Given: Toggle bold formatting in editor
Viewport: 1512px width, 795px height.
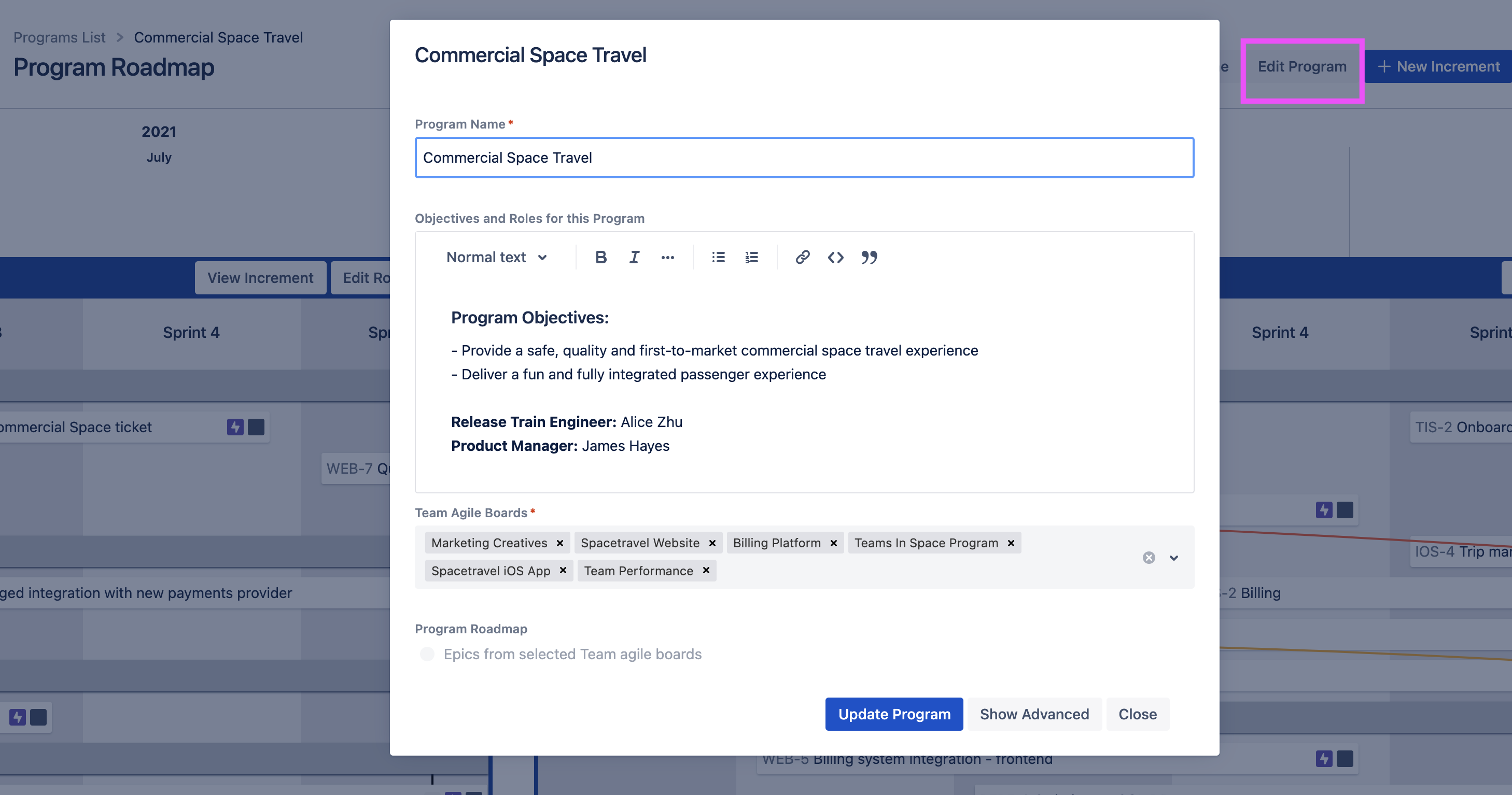Looking at the screenshot, I should (600, 257).
